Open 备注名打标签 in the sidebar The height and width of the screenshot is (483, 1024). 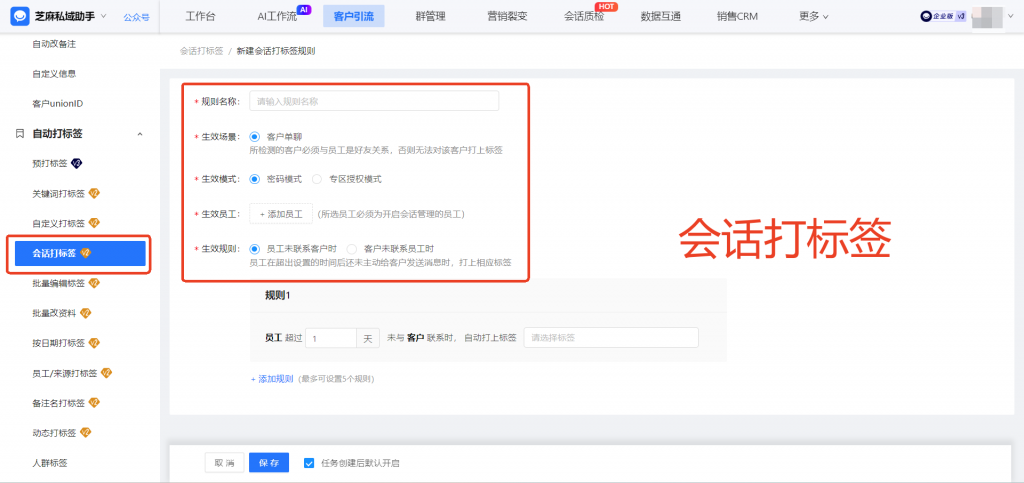click(x=59, y=403)
